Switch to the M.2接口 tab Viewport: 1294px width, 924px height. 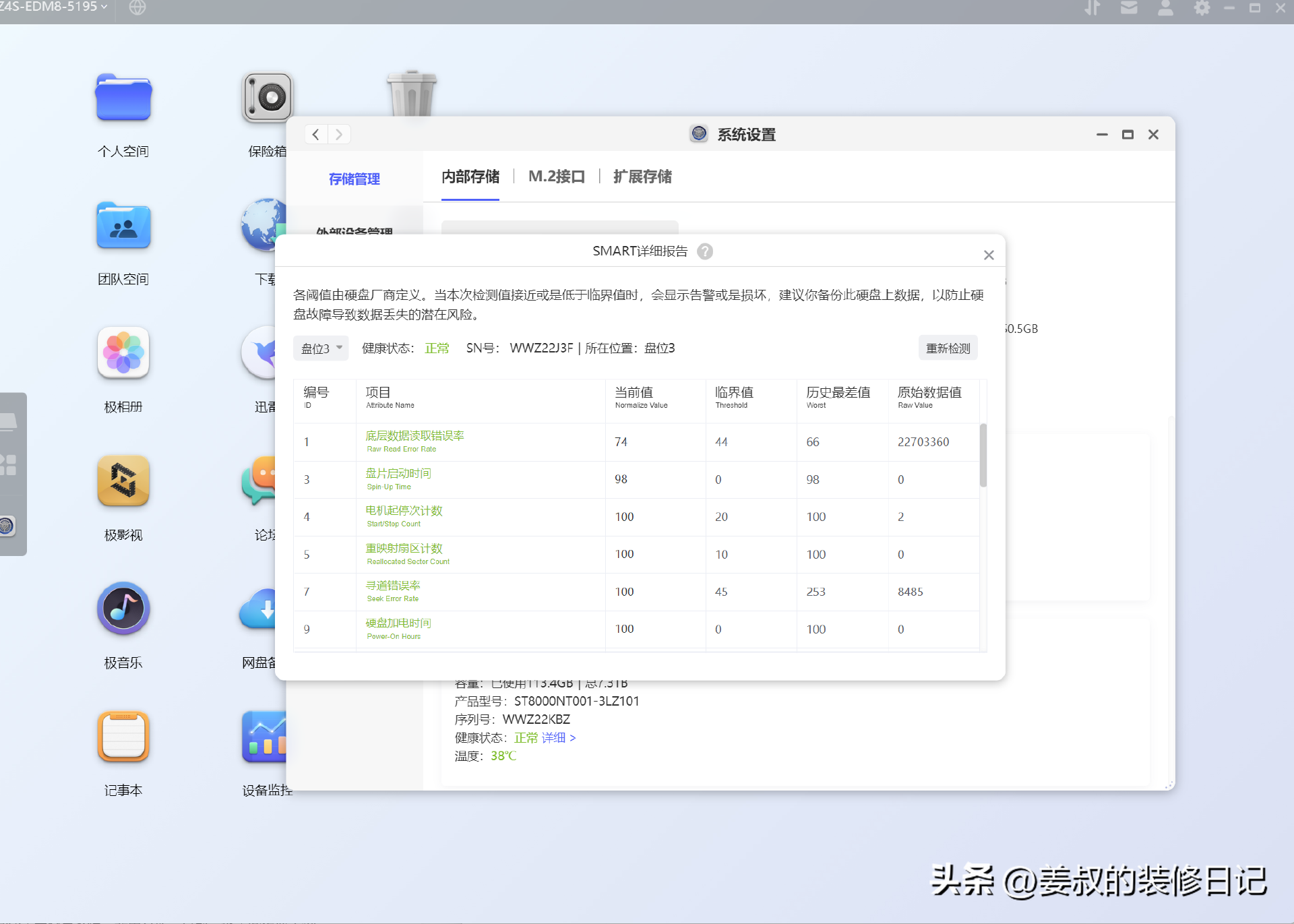coord(556,177)
